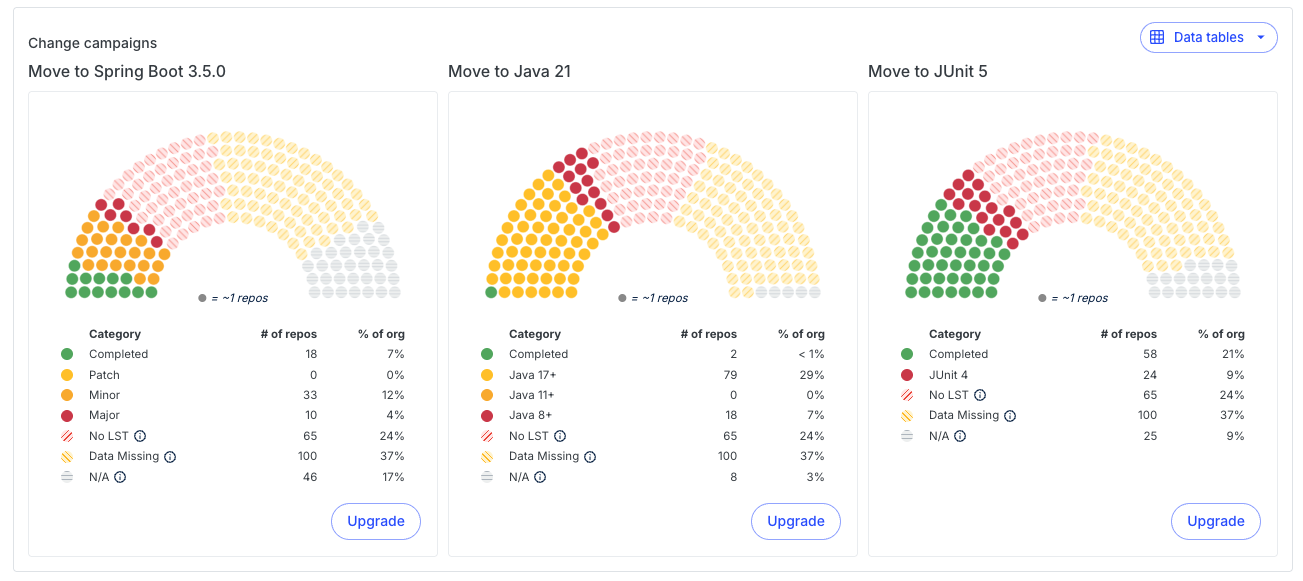Click info icon beside N/A in JUnit 5 table
1303x581 pixels.
(960, 436)
